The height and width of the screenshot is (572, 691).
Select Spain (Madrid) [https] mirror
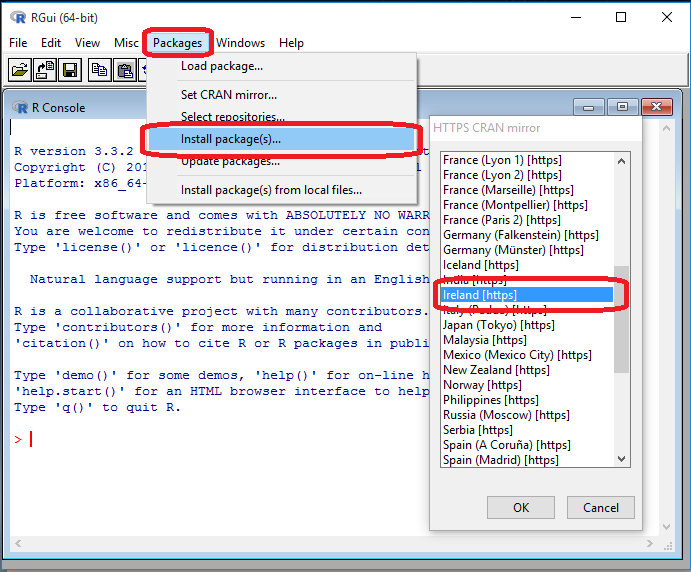click(x=527, y=460)
